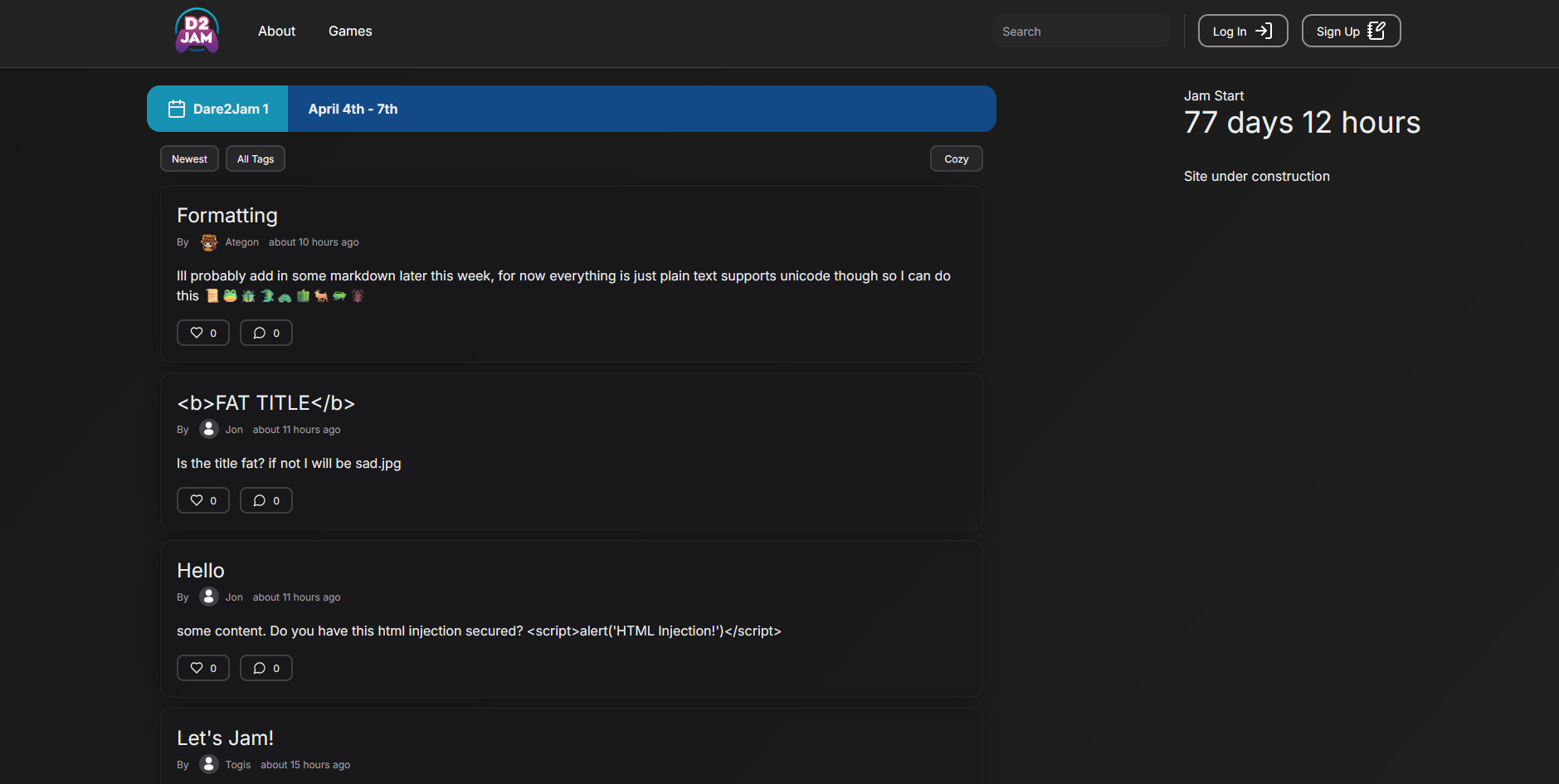The width and height of the screenshot is (1559, 784).
Task: Click the Site under construction text
Action: [x=1256, y=176]
